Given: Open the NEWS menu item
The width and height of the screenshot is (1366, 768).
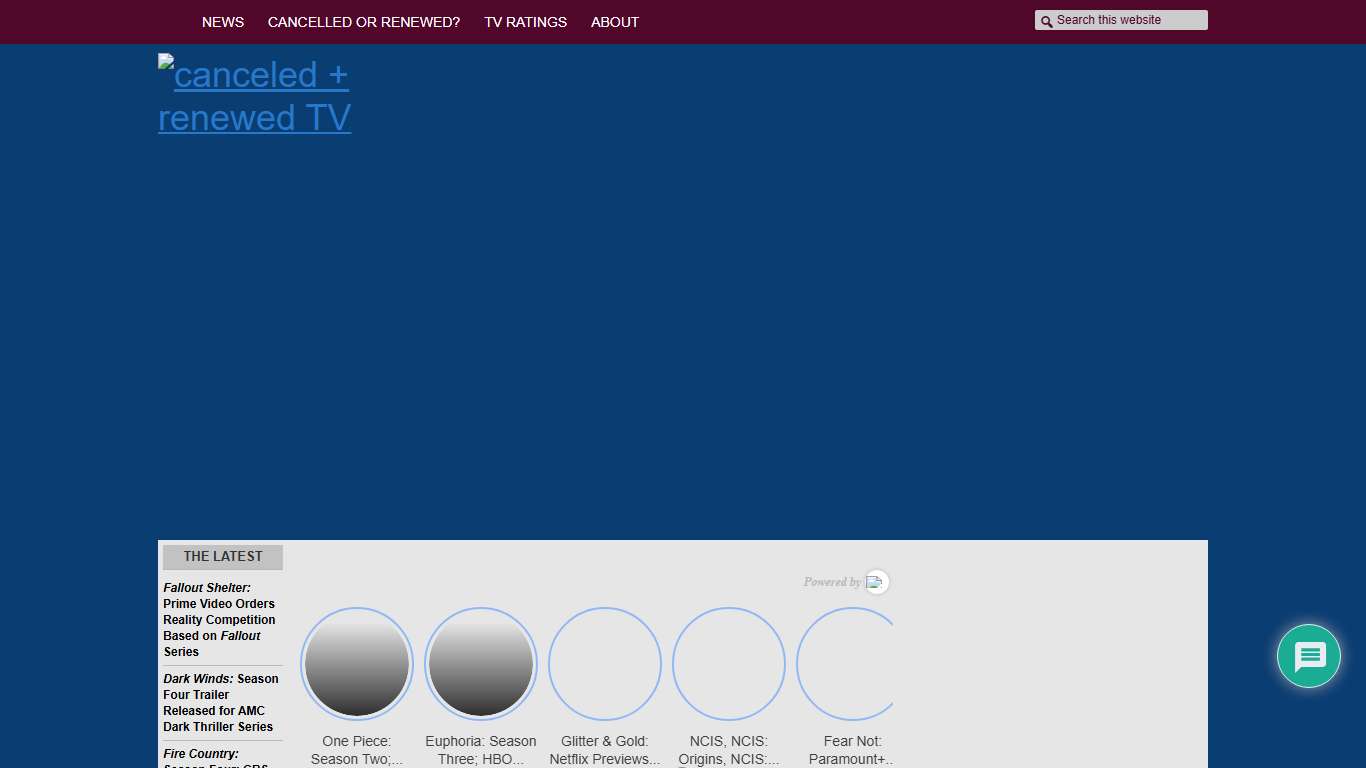Looking at the screenshot, I should click(222, 22).
